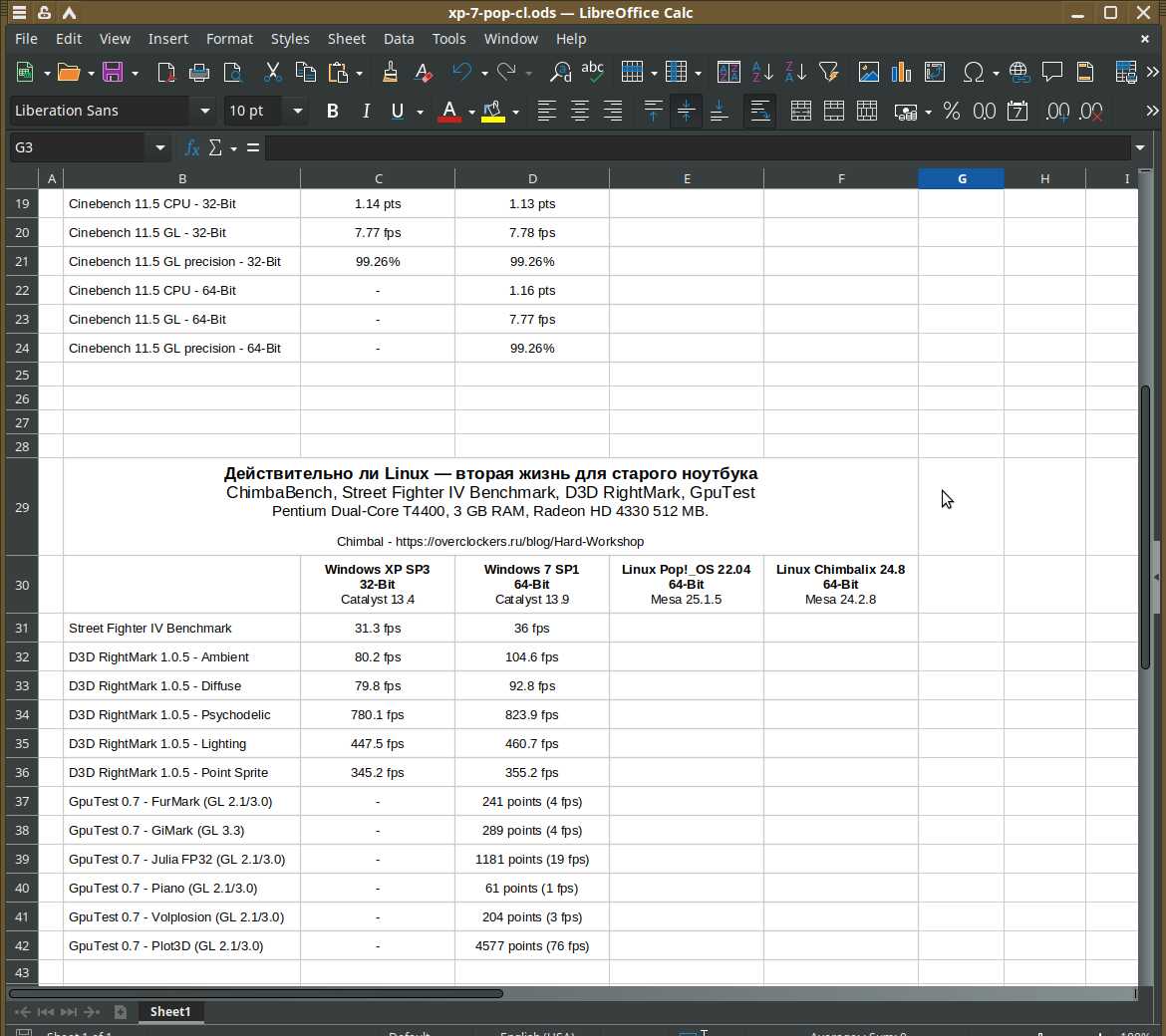
Task: Open the font size dropdown list
Action: (x=297, y=112)
